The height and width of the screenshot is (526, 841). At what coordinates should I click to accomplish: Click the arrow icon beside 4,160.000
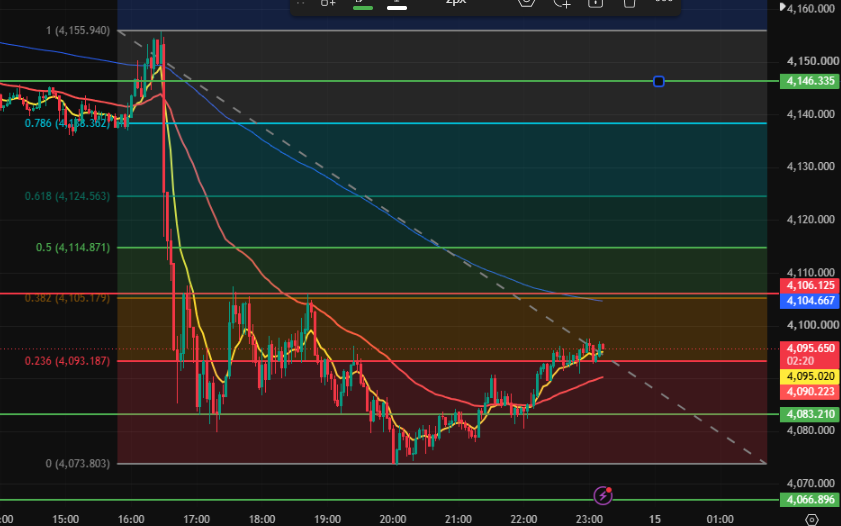783,7
